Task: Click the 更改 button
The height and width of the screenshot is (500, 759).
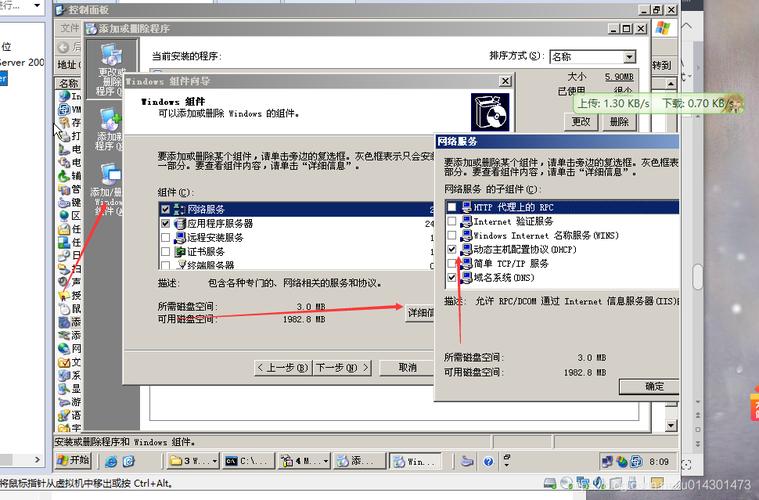Action: pyautogui.click(x=581, y=121)
